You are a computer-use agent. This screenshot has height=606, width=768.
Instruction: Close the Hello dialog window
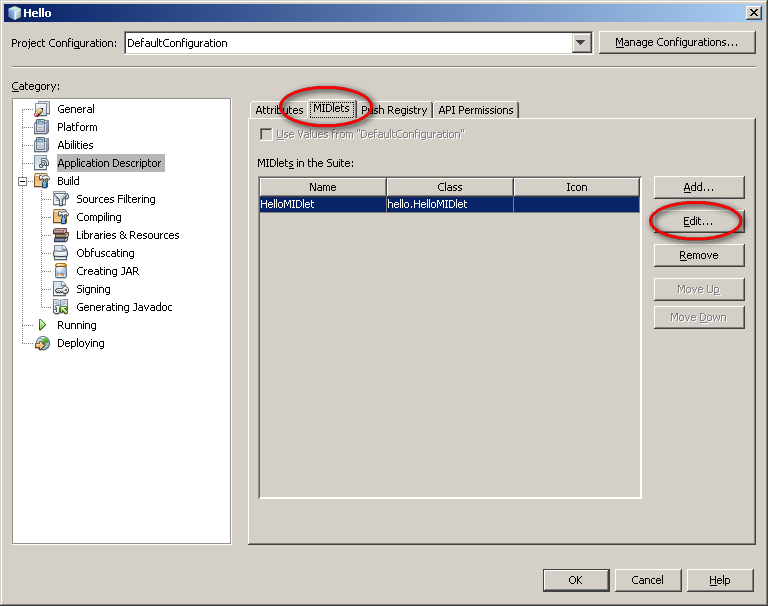click(x=753, y=13)
